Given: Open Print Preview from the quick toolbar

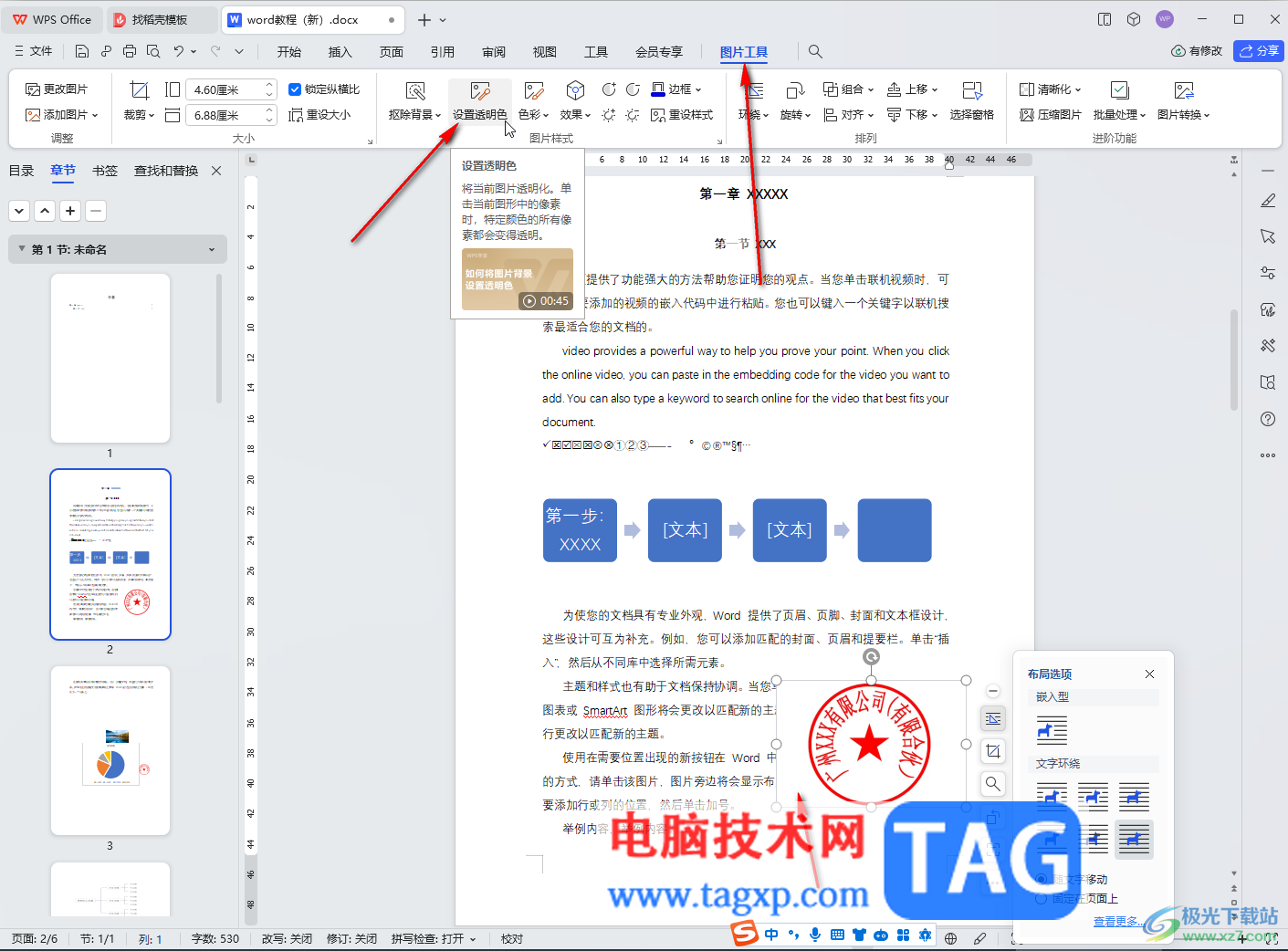Looking at the screenshot, I should pos(153,51).
